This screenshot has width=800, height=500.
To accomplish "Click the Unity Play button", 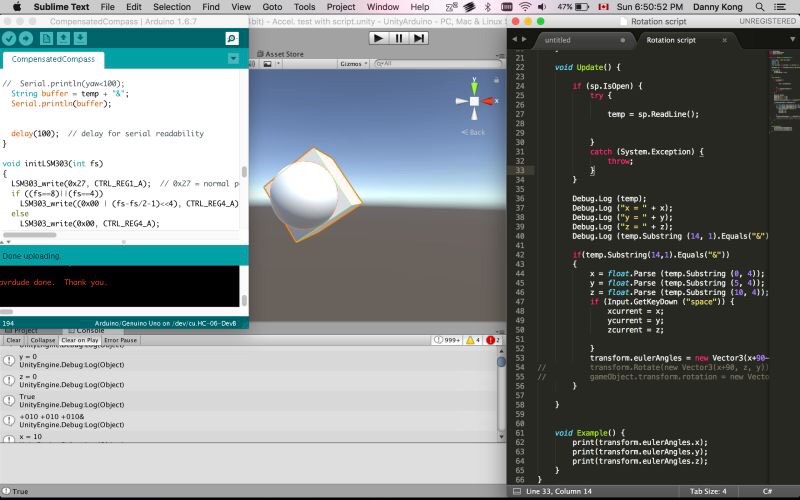I will pyautogui.click(x=378, y=38).
